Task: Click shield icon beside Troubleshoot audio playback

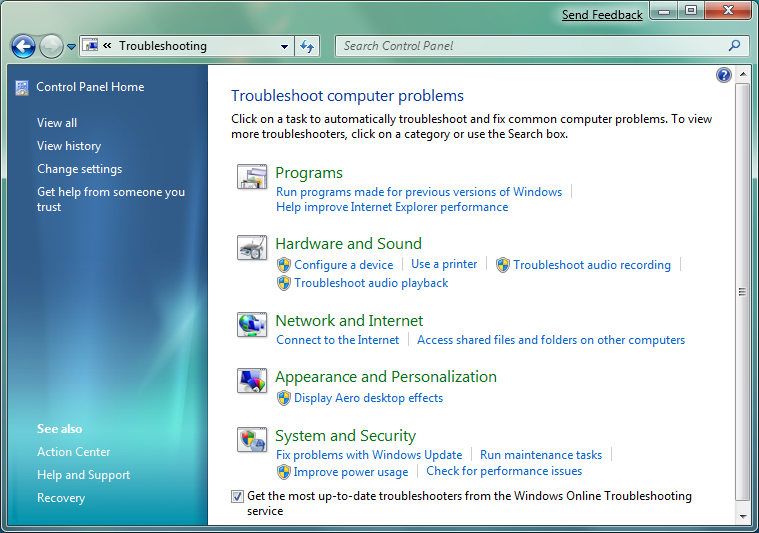Action: click(284, 283)
